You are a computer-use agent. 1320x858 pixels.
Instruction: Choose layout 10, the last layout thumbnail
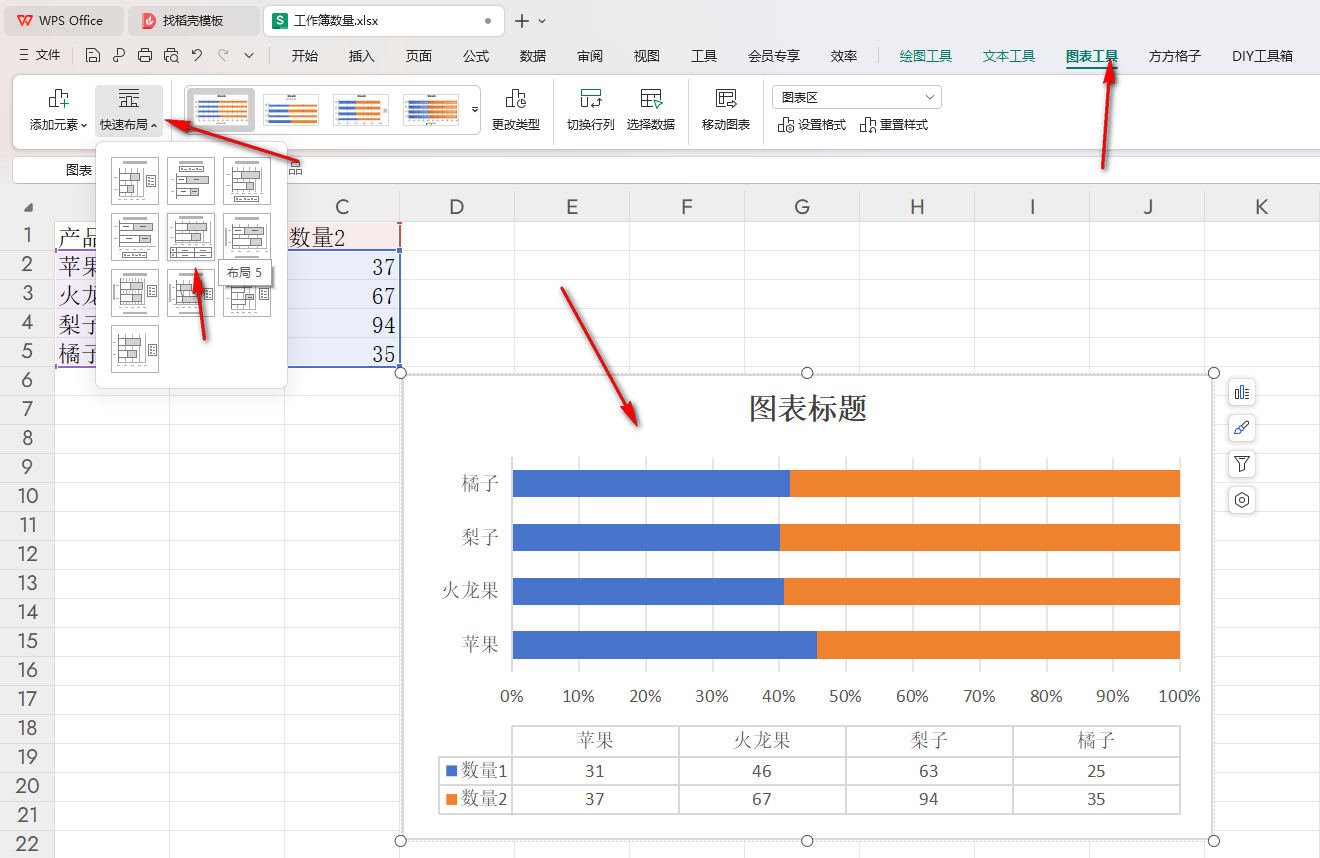click(135, 349)
